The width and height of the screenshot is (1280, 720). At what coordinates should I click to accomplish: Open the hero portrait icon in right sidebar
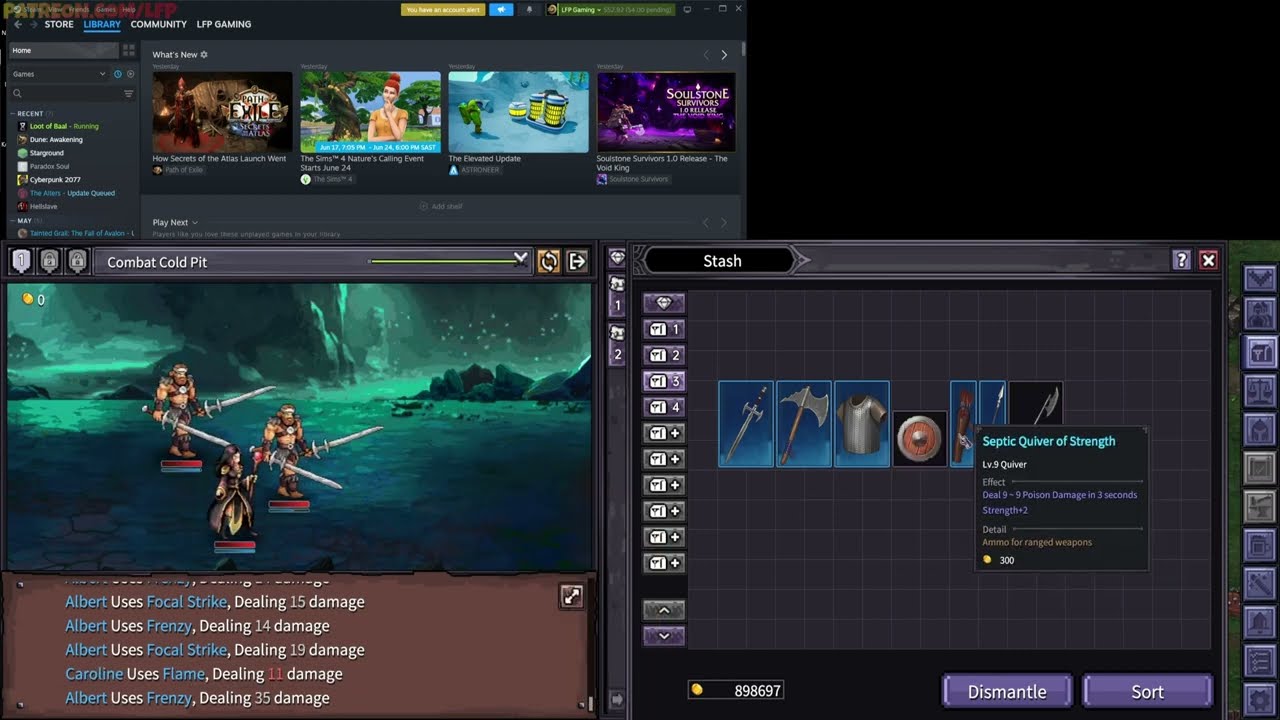pos(1260,314)
